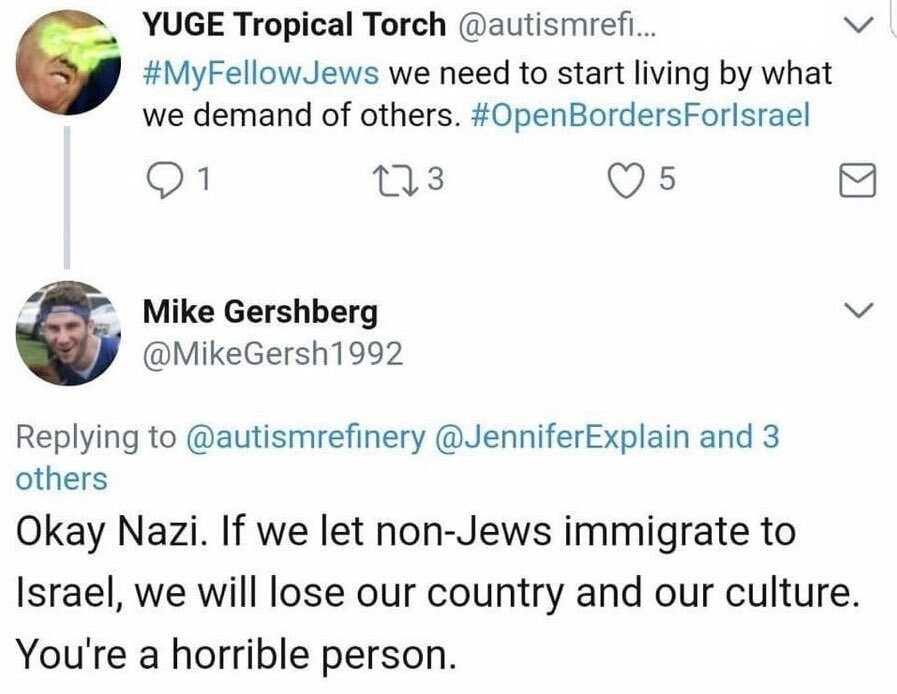Open the YUGE Tropical Torch display name
This screenshot has height=694, width=897.
coord(294,25)
